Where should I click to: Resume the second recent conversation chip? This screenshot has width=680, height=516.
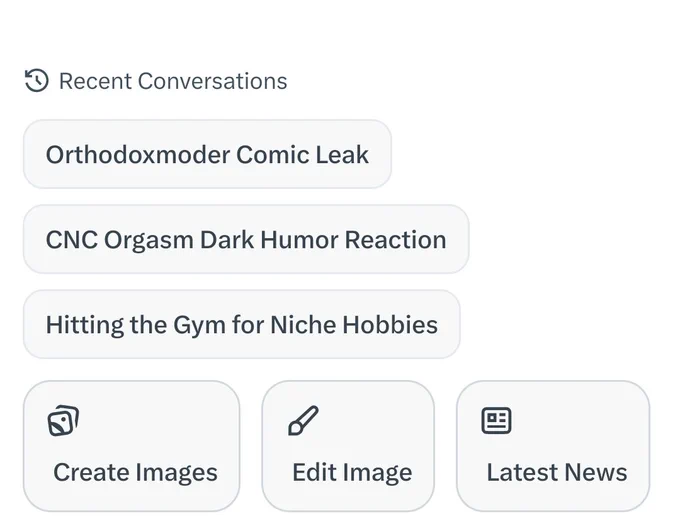point(246,239)
